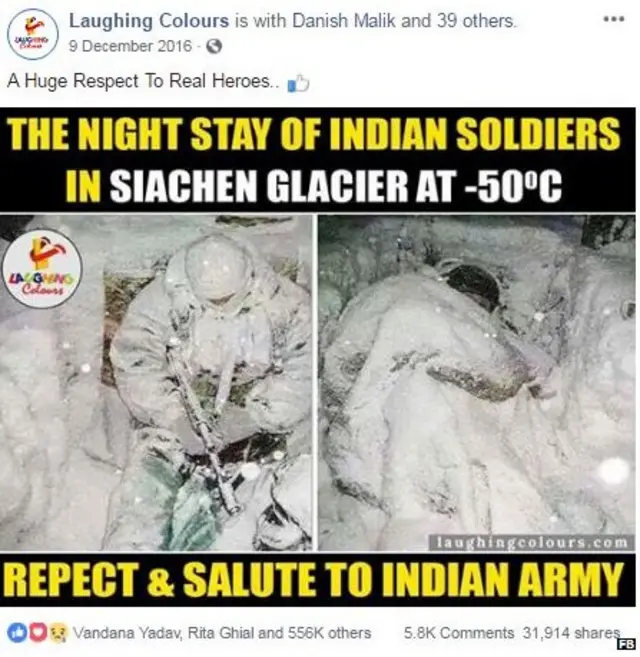Open the right snow-covered soldier photo

click(x=477, y=383)
